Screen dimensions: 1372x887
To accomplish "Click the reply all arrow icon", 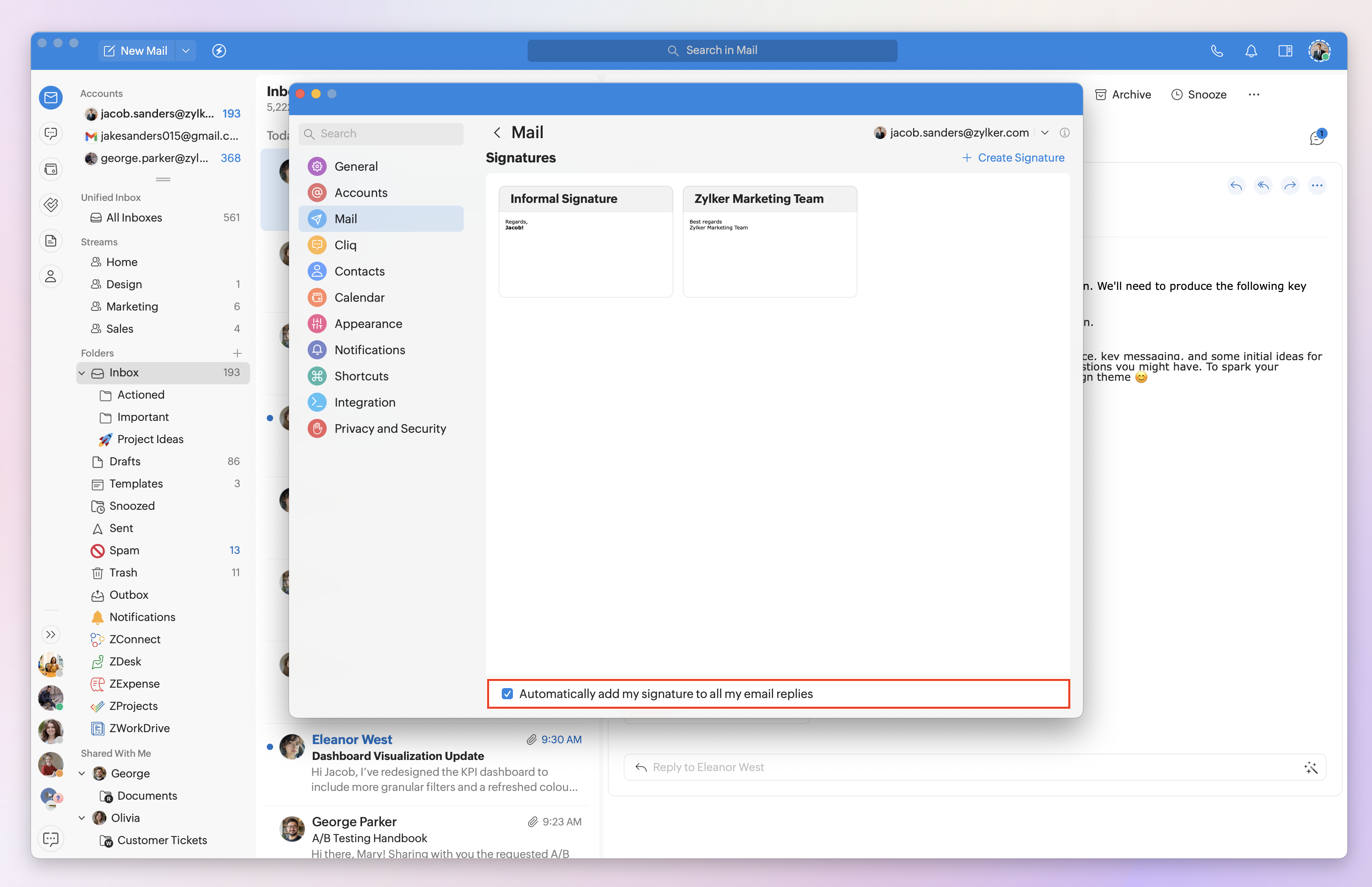I will [x=1262, y=185].
